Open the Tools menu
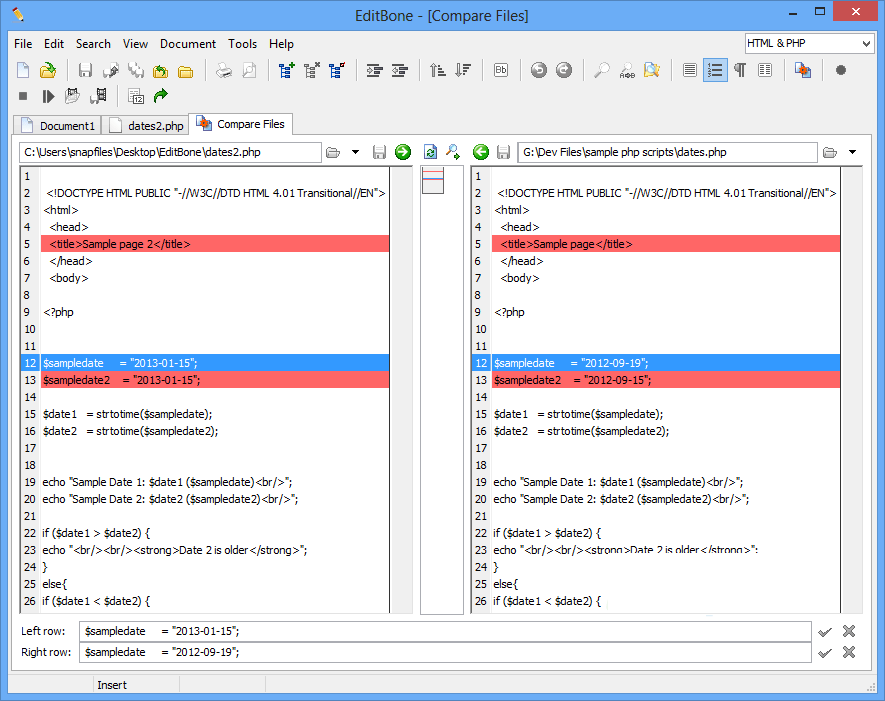 [242, 44]
